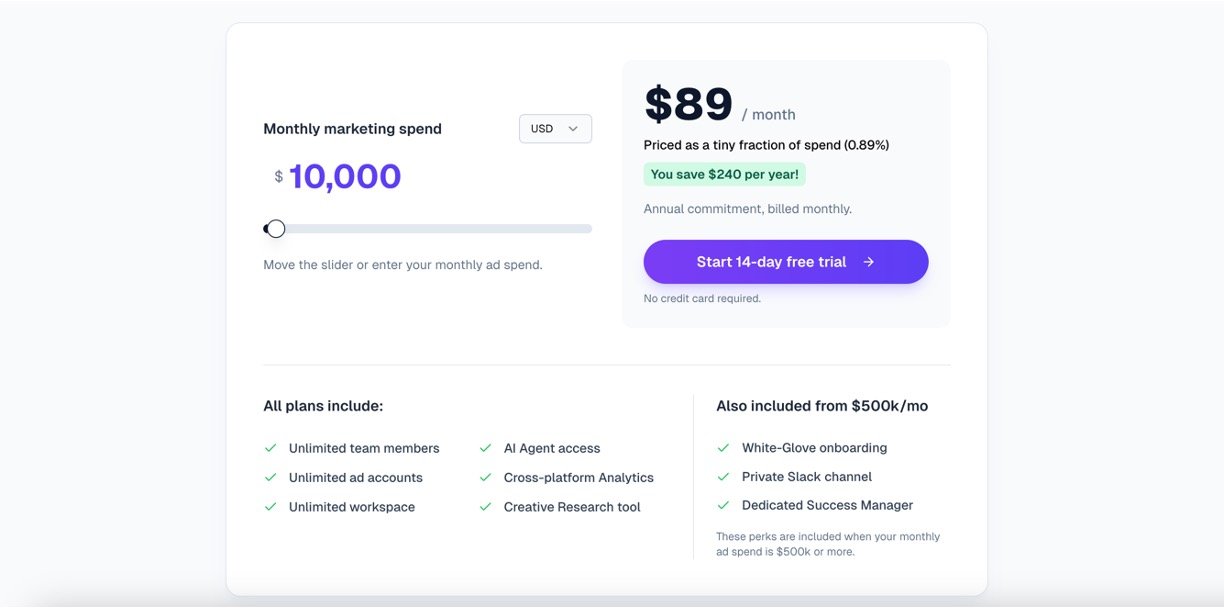The width and height of the screenshot is (1224, 608).
Task: Click the checkmark next to White-Glove onboarding
Action: pyautogui.click(x=723, y=448)
